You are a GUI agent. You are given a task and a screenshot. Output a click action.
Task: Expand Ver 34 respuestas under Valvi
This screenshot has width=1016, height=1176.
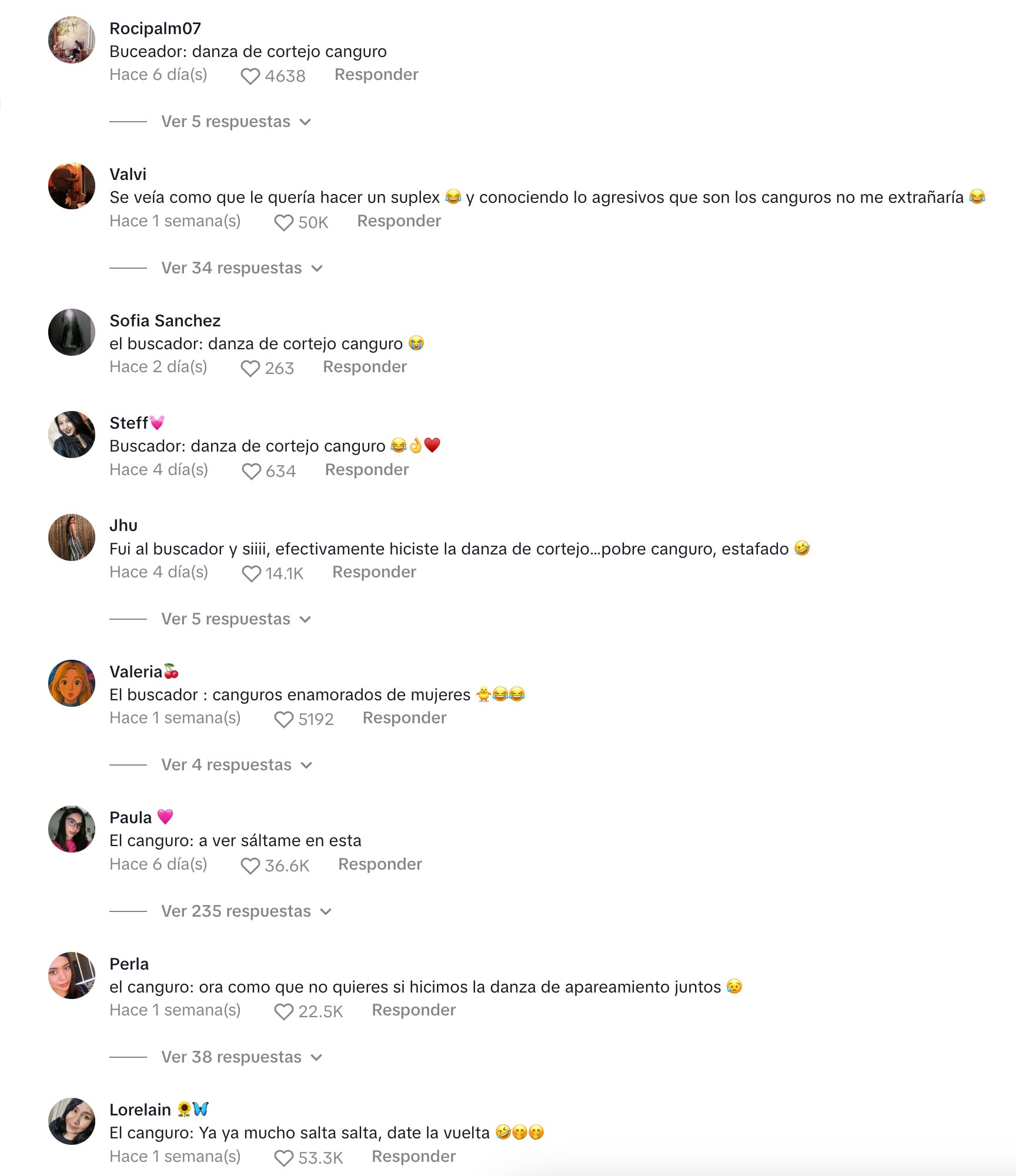(242, 268)
